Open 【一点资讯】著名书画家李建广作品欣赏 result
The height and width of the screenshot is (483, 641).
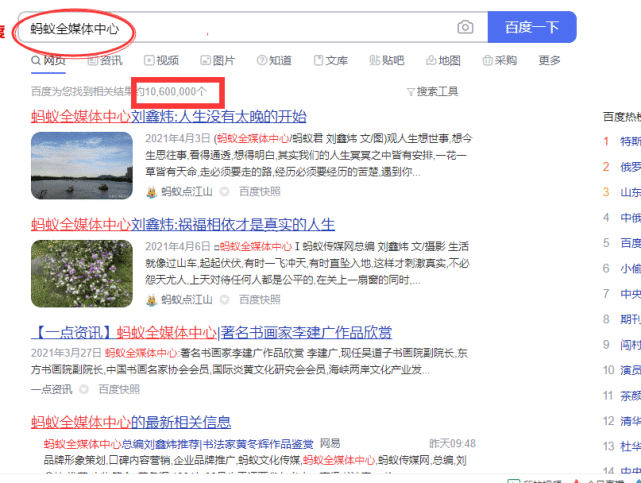(211, 332)
